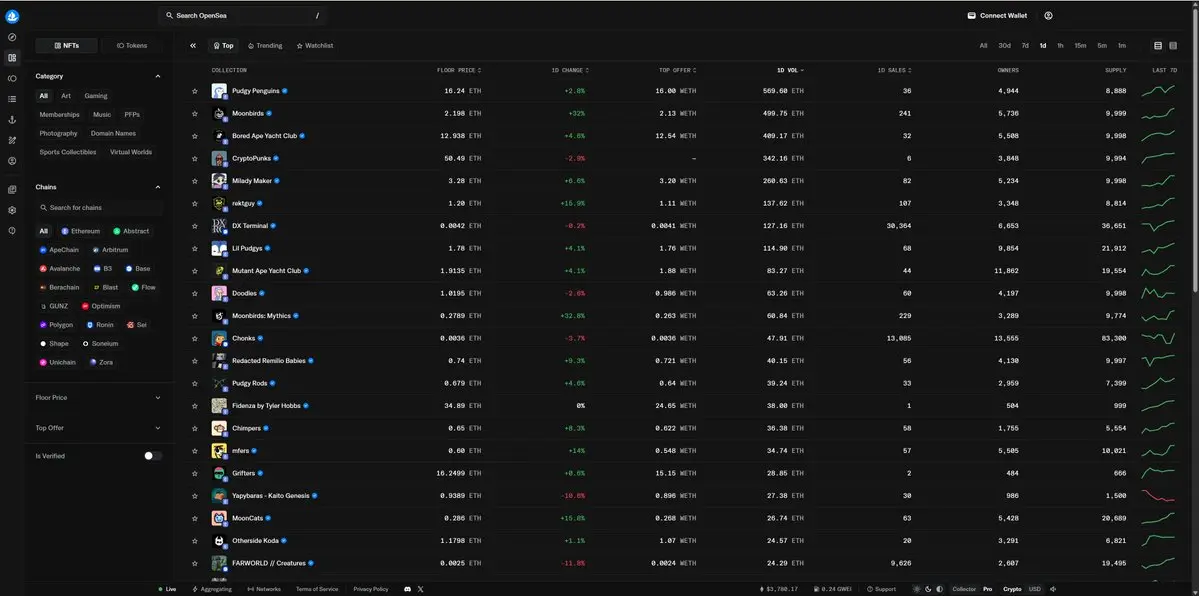The height and width of the screenshot is (596, 1199).
Task: Switch to Pro mode
Action: [988, 589]
